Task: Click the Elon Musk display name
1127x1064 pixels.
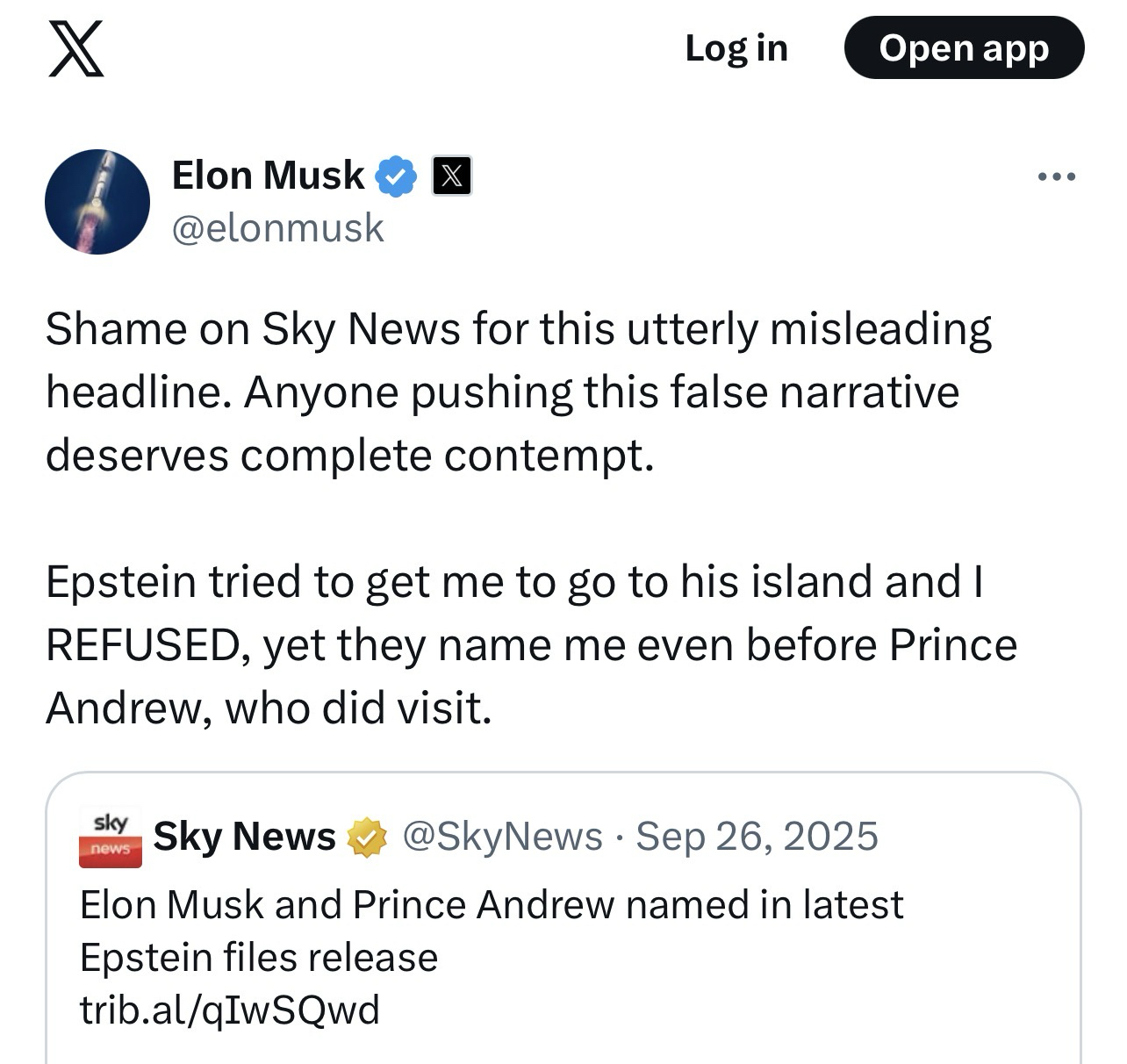Action: coord(268,176)
